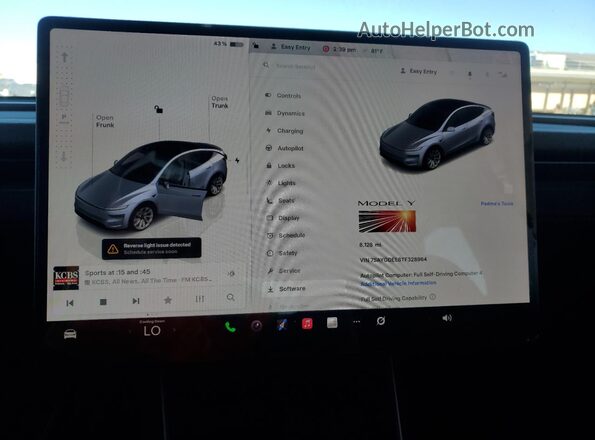Screen dimensions: 595x440
Task: Favorite the KCBS station with star icon
Action: [x=167, y=300]
